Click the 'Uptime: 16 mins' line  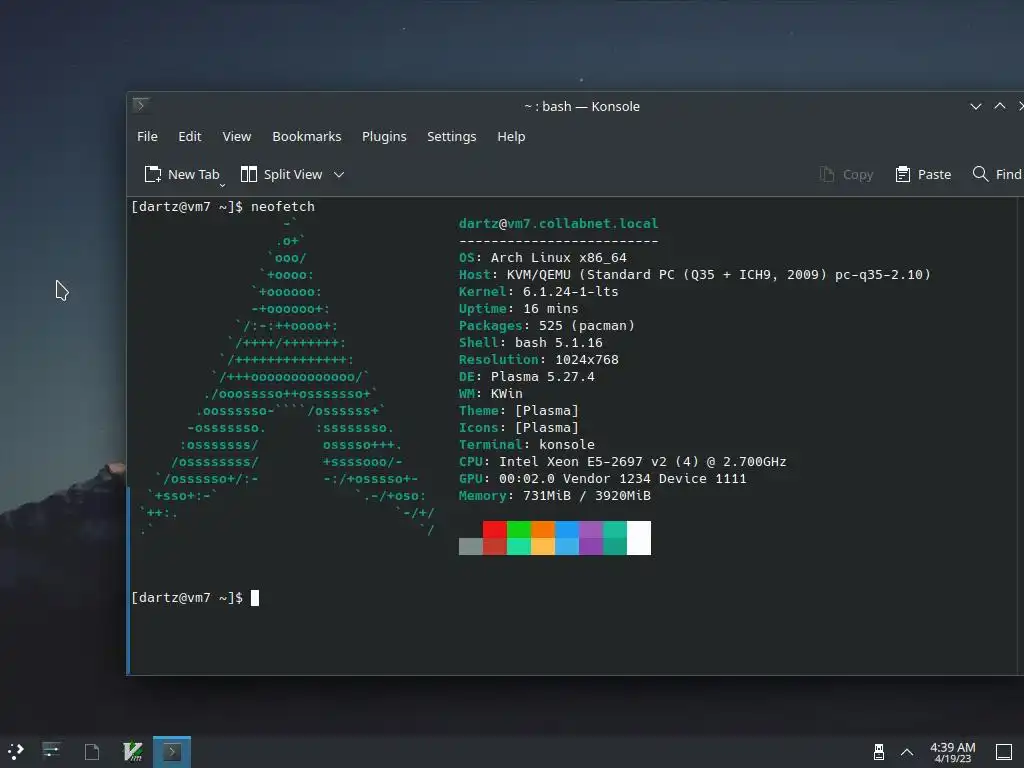pos(519,308)
